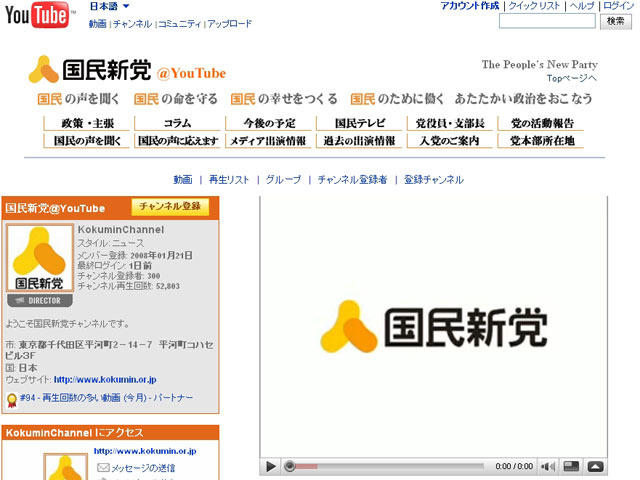Open the 政策・主張 banner button
640x480 pixels.
tap(87, 123)
